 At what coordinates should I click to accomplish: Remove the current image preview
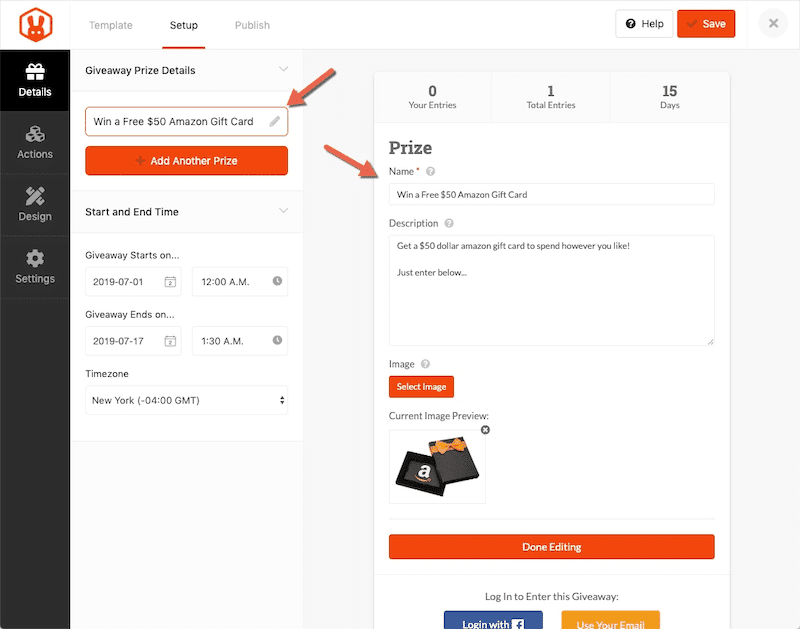pos(485,430)
